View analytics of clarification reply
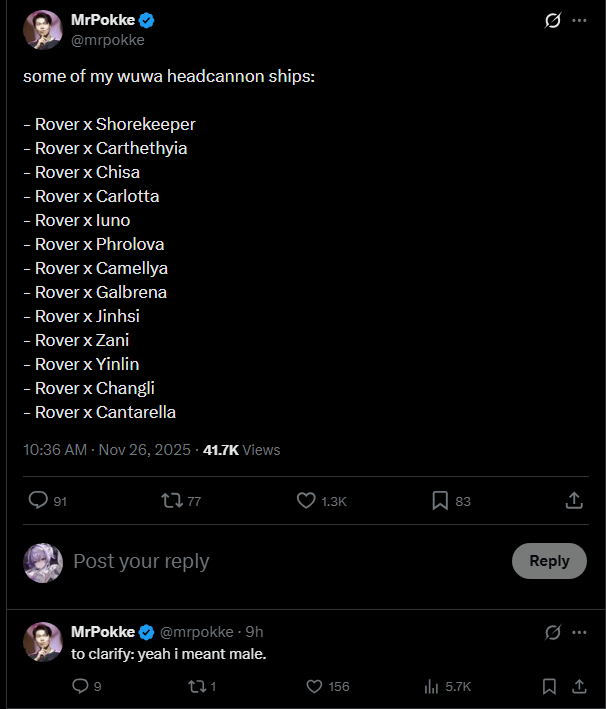Screen dimensions: 606x709 tap(432, 686)
